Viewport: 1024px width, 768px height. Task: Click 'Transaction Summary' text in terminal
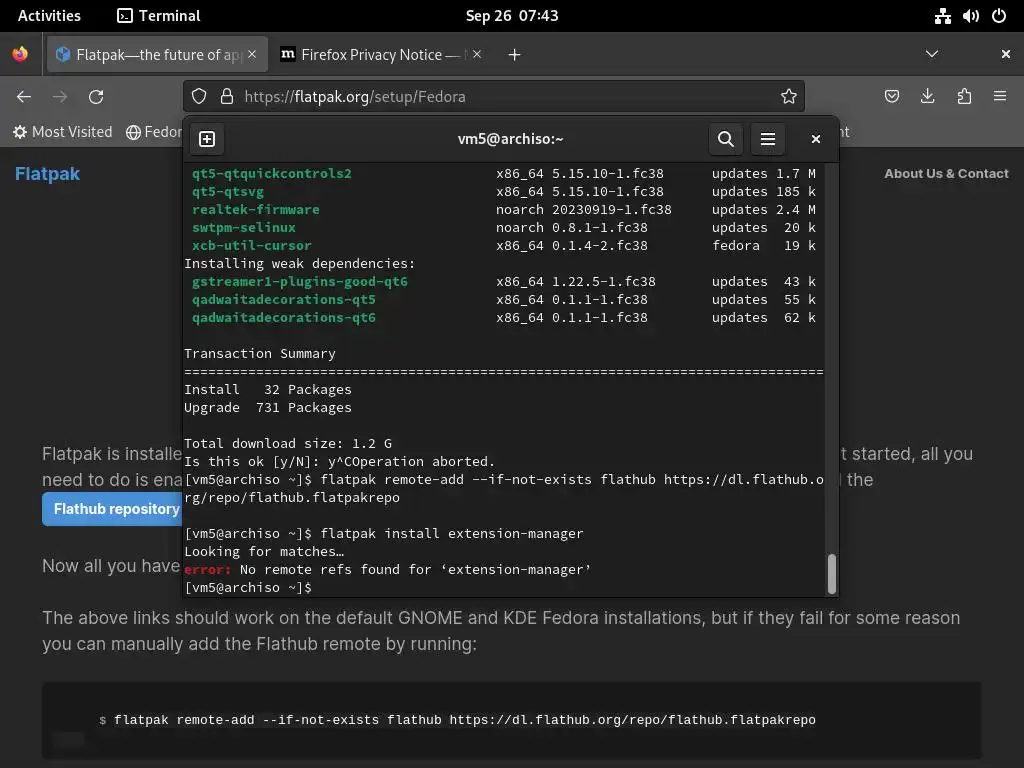259,353
